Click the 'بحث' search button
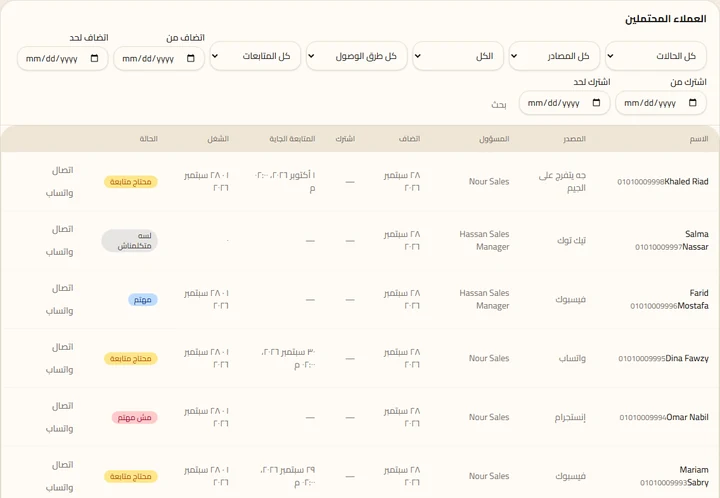The width and height of the screenshot is (720, 498). click(x=499, y=105)
